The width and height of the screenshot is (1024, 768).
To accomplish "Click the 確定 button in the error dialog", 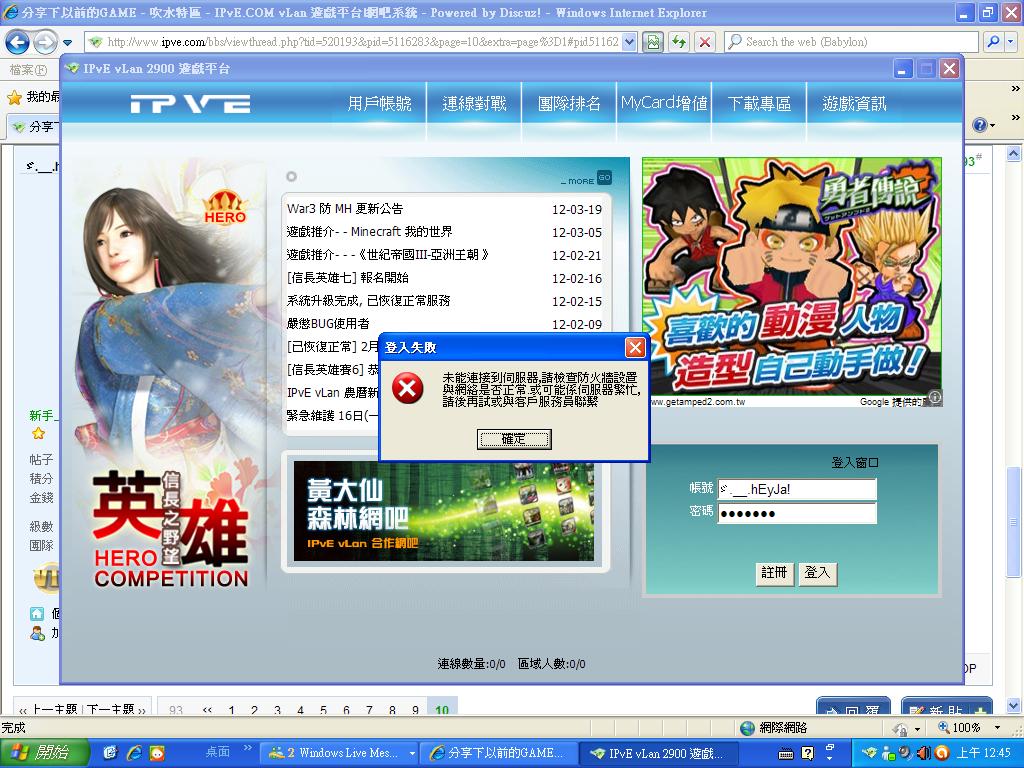I will pos(514,439).
